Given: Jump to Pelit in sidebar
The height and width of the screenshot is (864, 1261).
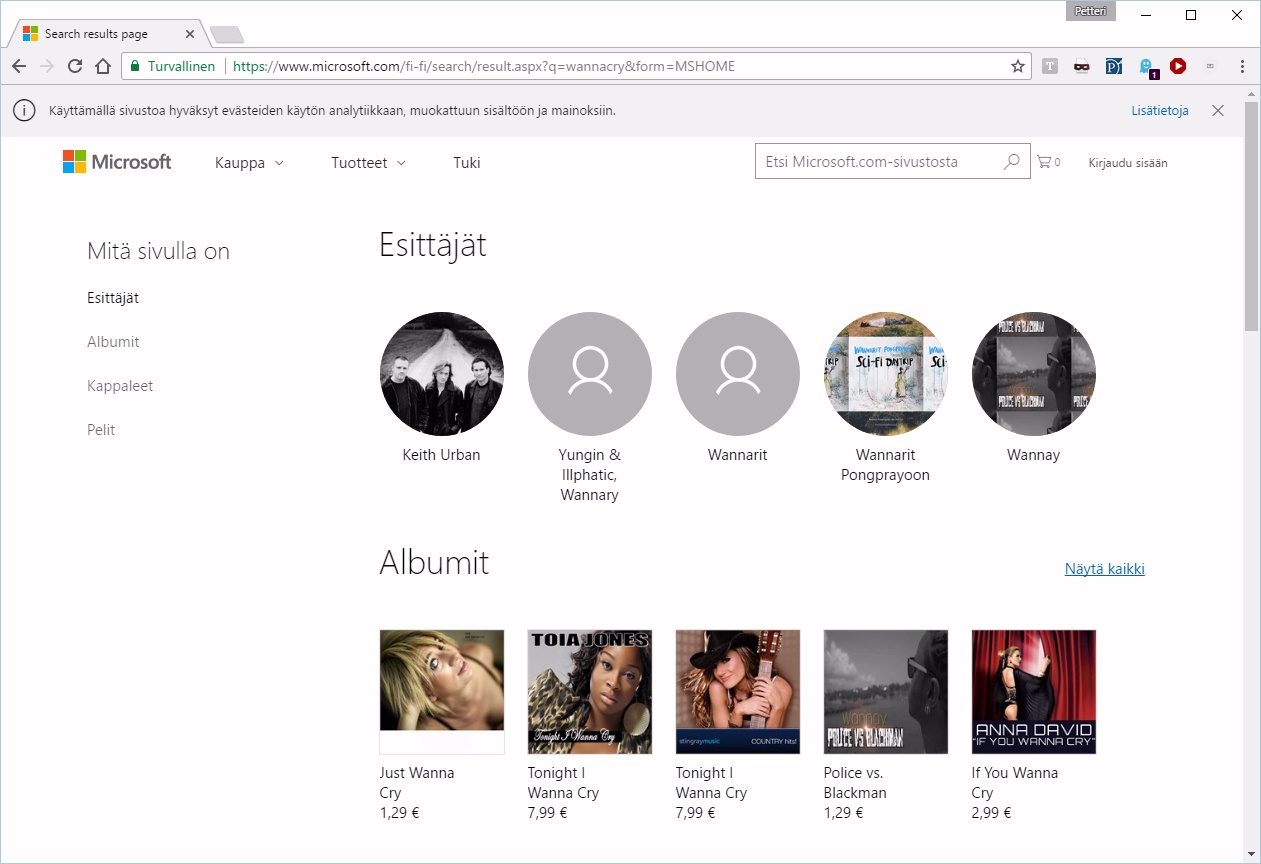Looking at the screenshot, I should [x=101, y=430].
